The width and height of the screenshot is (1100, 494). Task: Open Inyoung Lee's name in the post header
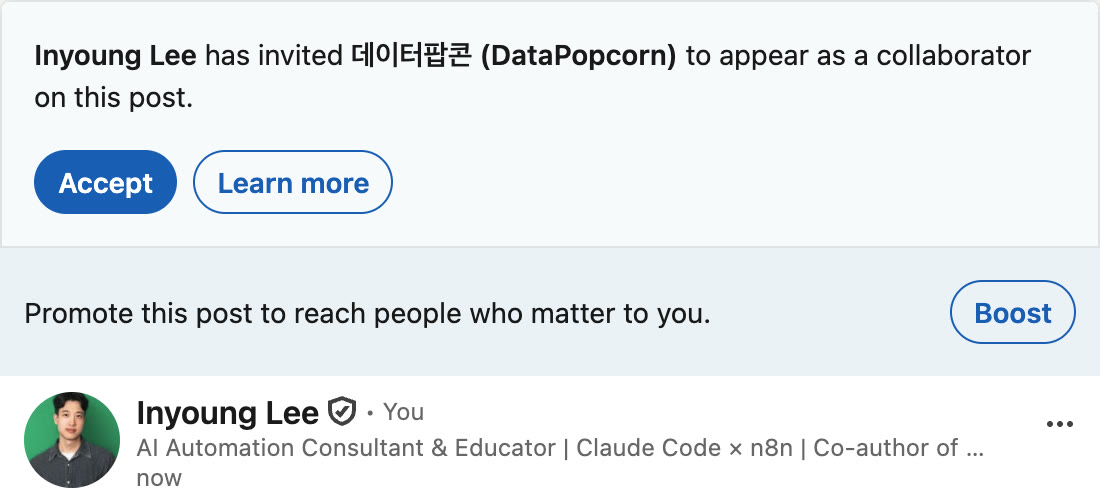(228, 413)
